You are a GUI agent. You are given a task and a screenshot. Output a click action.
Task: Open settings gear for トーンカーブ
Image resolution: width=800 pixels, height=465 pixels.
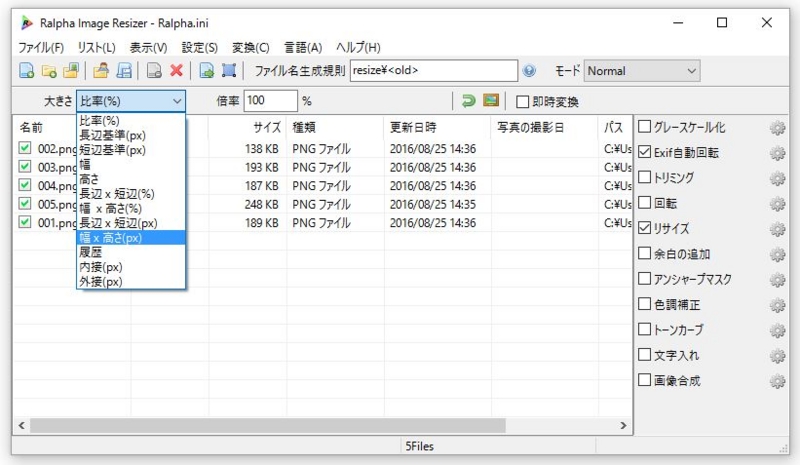pyautogui.click(x=778, y=330)
